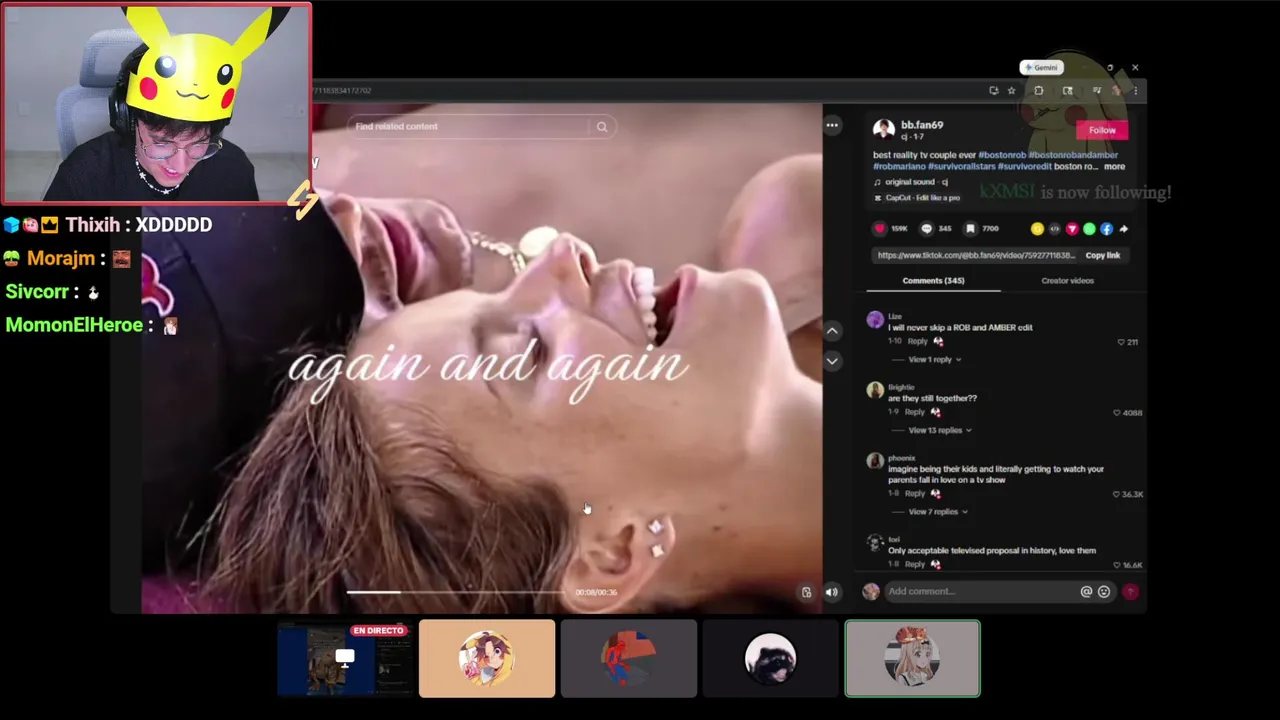Open the #bostonrob hashtag
Image resolution: width=1280 pixels, height=720 pixels.
pos(1001,155)
